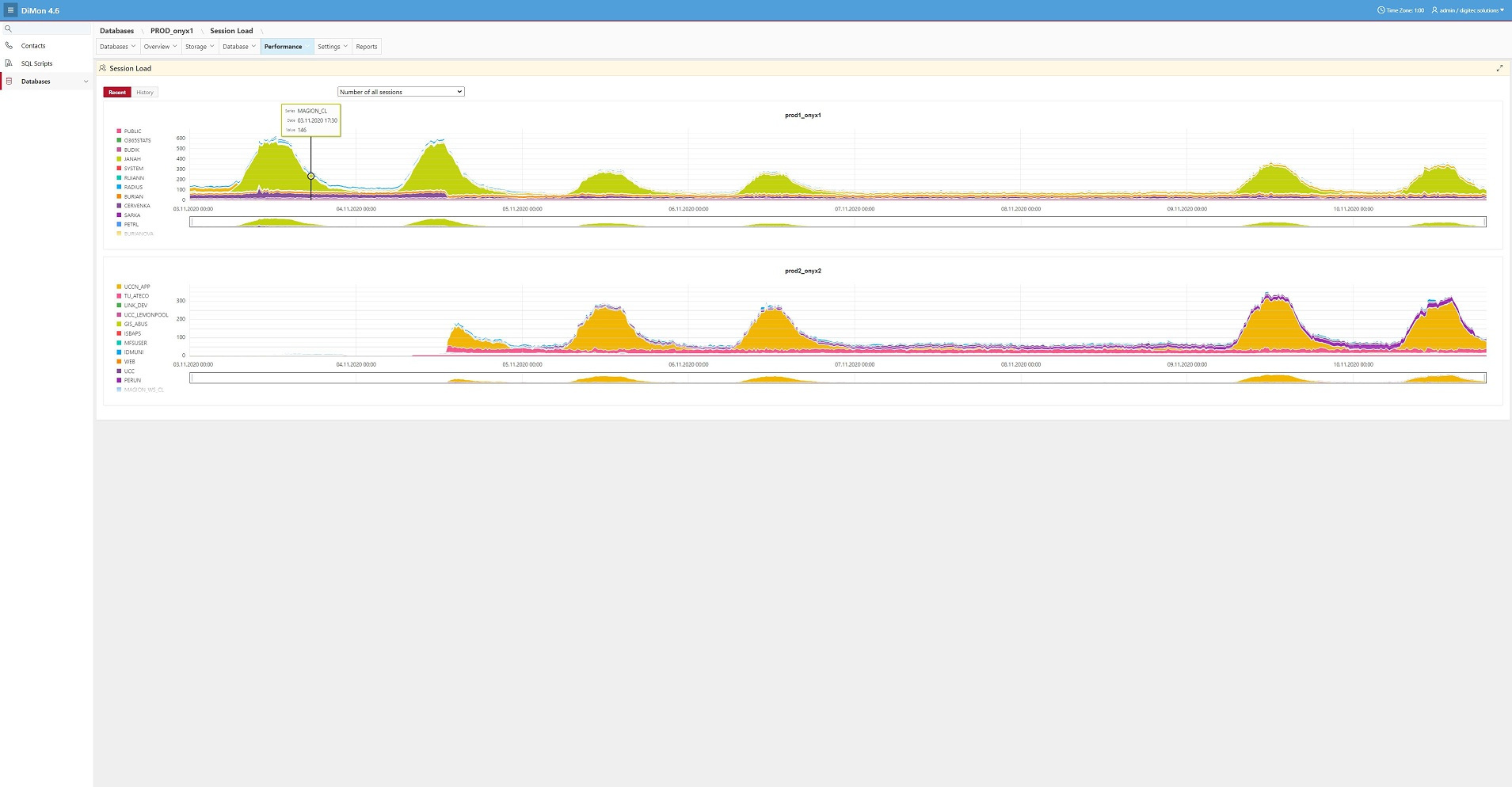
Task: Click inside the sidebar search field
Action: (51, 29)
